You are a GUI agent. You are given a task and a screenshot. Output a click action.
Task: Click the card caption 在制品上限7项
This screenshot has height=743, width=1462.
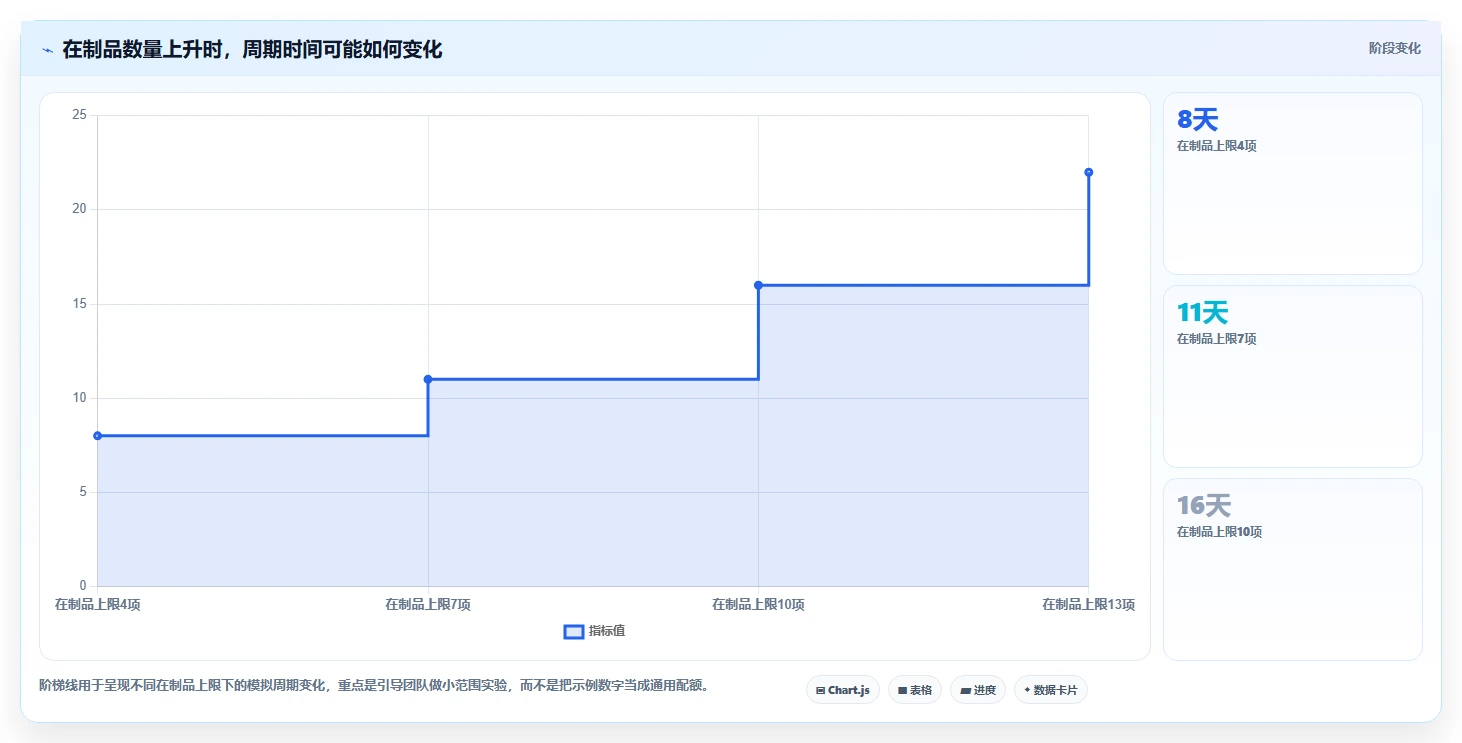pyautogui.click(x=1217, y=339)
